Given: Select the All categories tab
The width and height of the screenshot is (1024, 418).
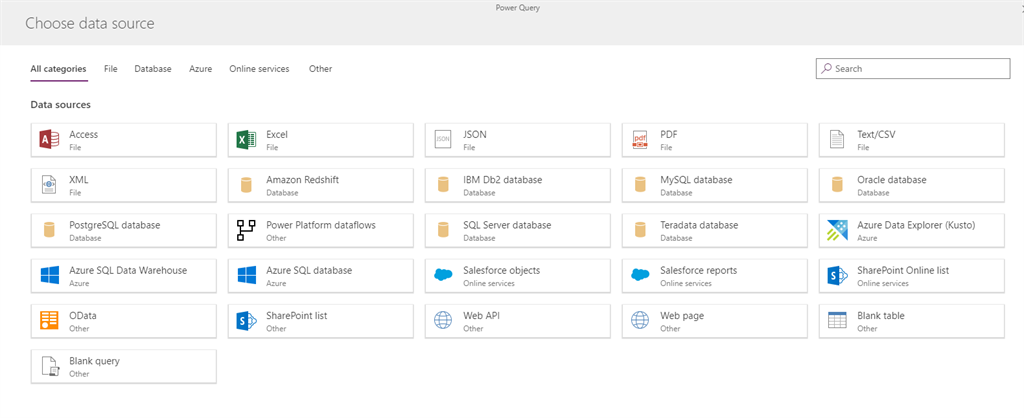Looking at the screenshot, I should coord(58,69).
